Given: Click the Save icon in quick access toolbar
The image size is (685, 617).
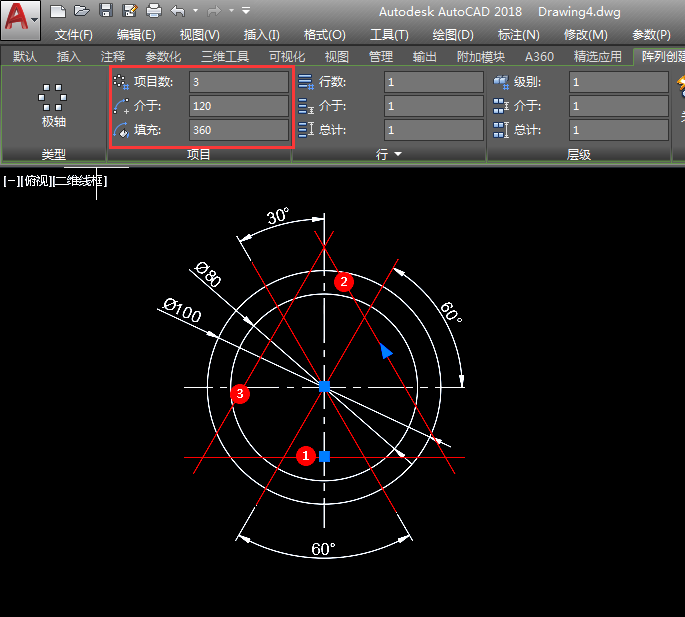Looking at the screenshot, I should coord(106,11).
